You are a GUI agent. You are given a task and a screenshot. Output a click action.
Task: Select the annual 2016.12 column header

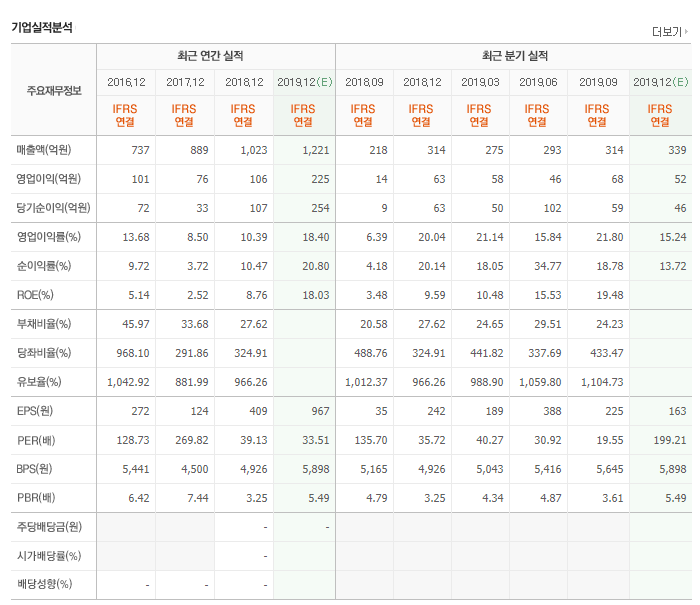coord(126,82)
